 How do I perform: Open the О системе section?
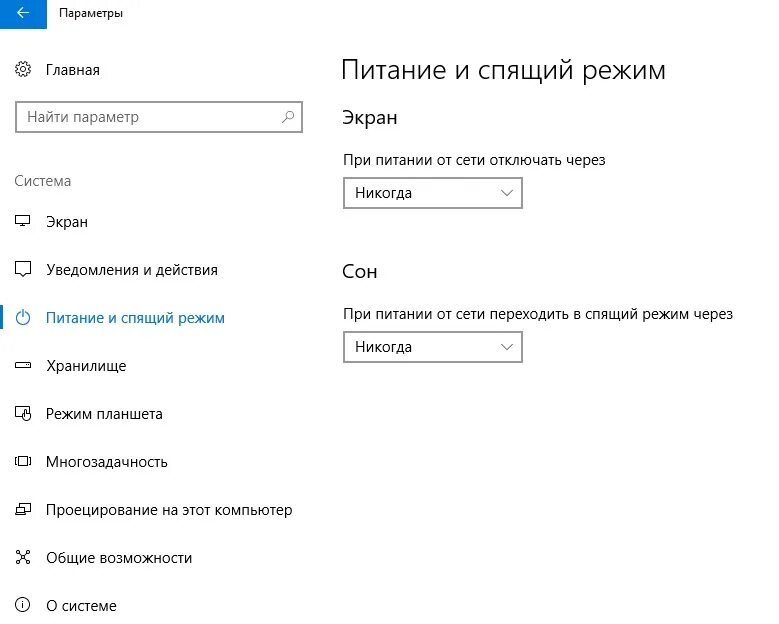click(81, 606)
